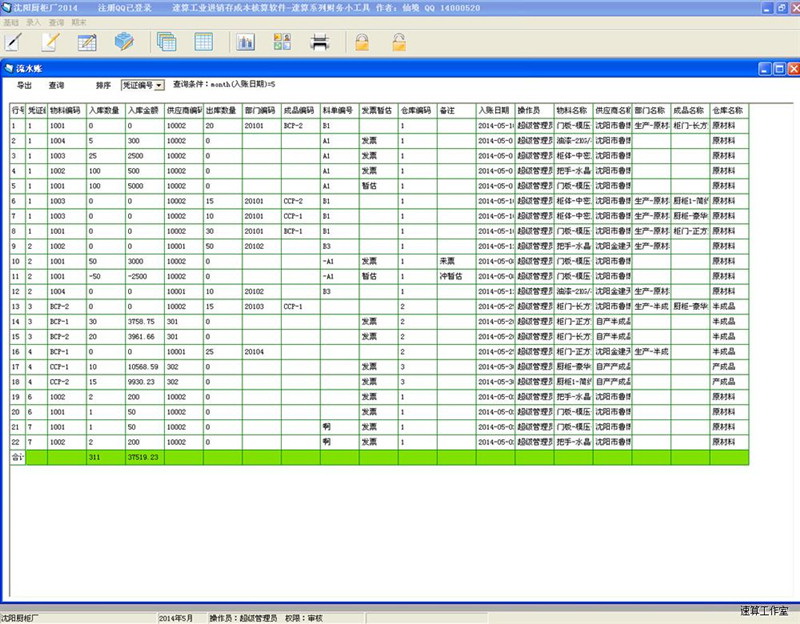The width and height of the screenshot is (800, 624).
Task: Click 物料编码 cell CCP-2 in row 18
Action: [x=67, y=382]
